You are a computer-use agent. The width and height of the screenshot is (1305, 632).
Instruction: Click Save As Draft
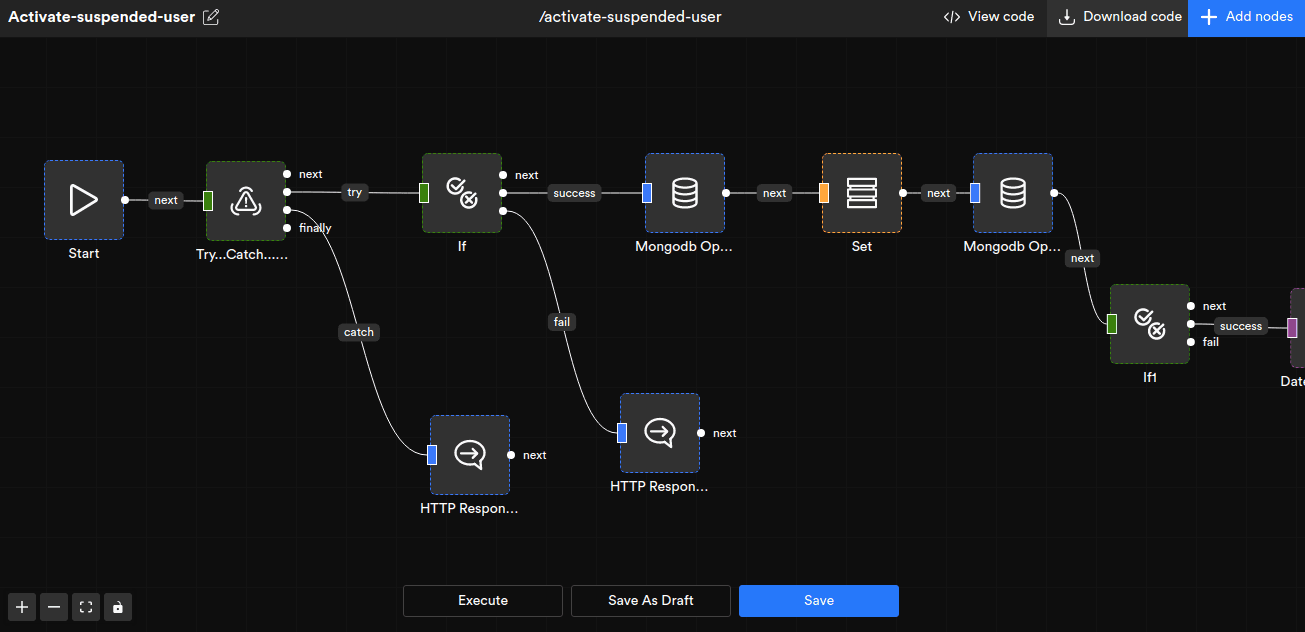(x=651, y=601)
